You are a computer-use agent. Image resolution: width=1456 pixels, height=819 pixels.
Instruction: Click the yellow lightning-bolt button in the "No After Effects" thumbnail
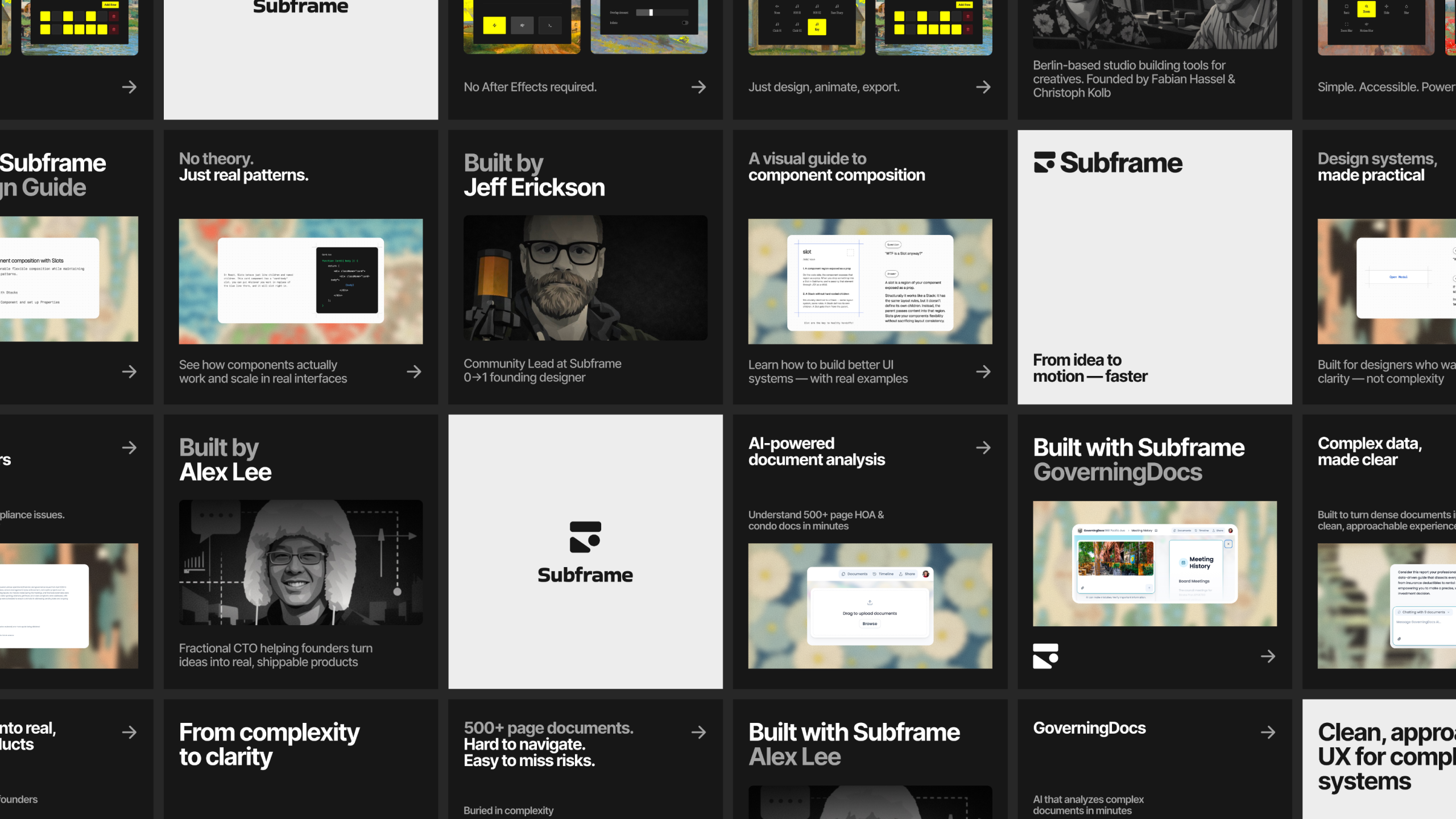(x=494, y=25)
